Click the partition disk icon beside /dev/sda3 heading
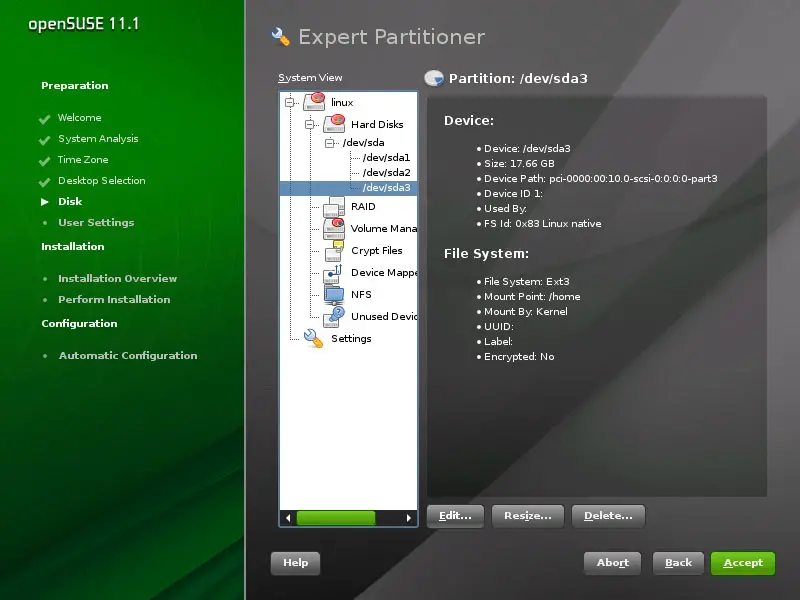This screenshot has width=800, height=600. click(434, 78)
